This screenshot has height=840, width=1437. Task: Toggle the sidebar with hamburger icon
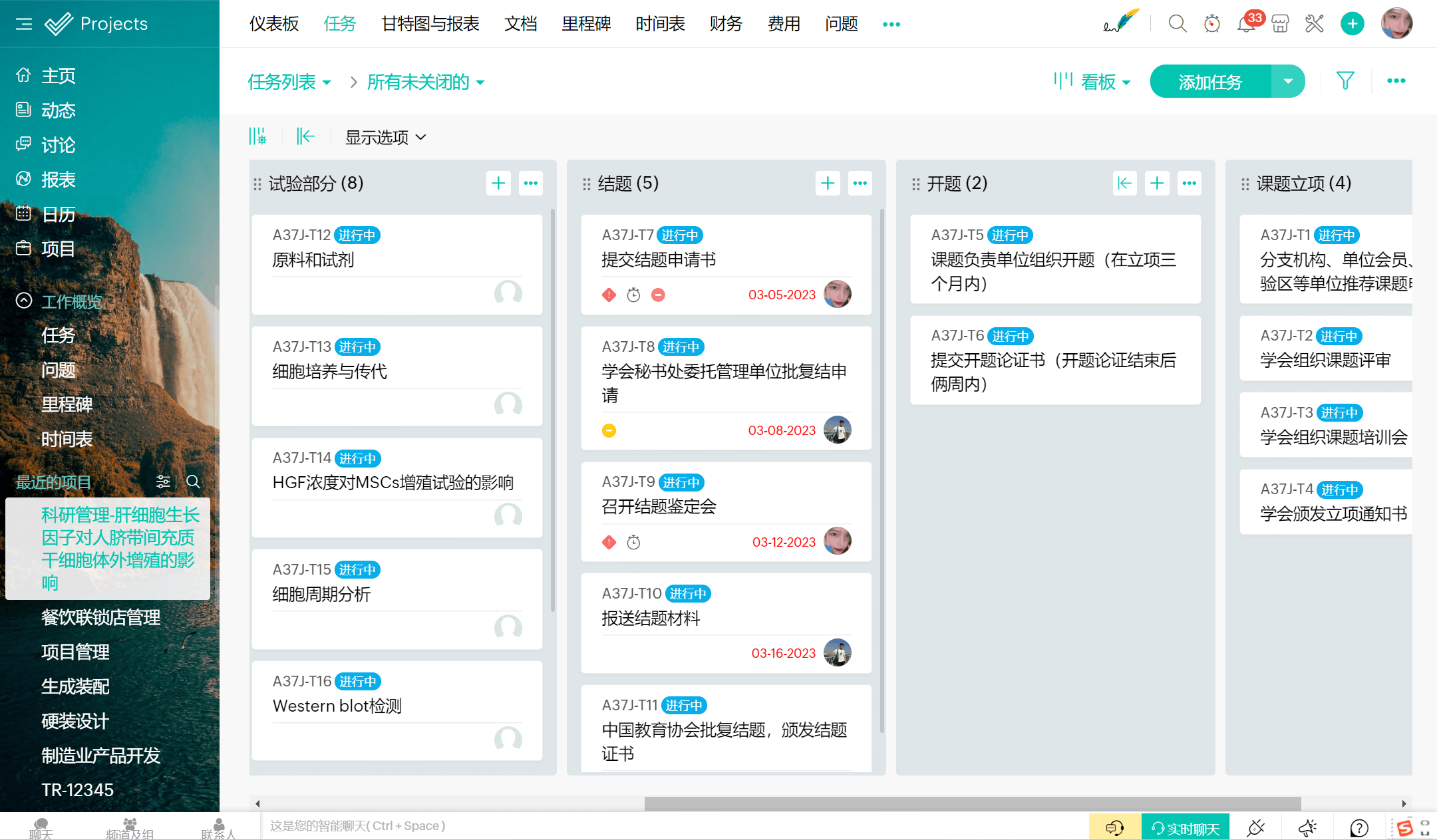click(22, 23)
